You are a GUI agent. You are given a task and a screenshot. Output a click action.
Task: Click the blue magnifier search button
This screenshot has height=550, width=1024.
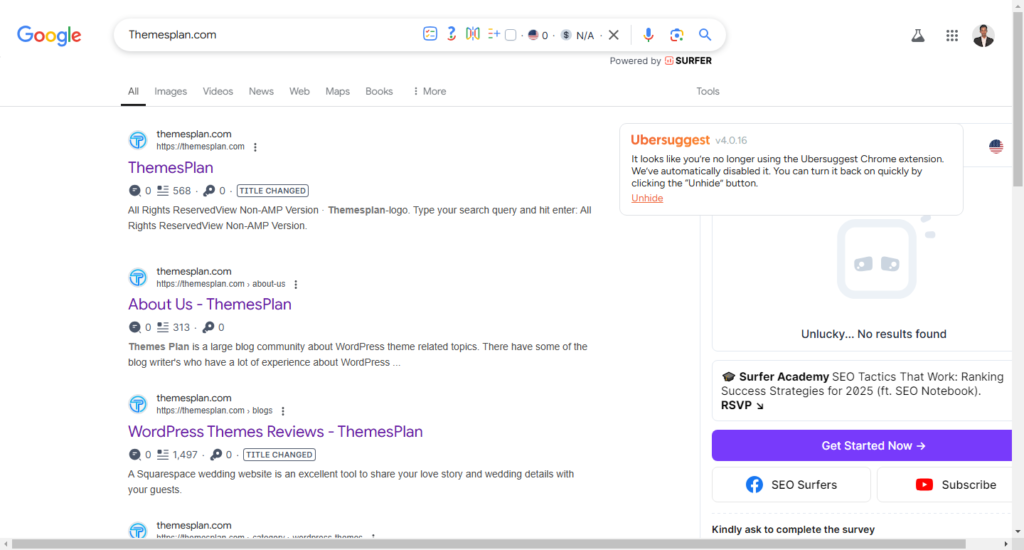coord(705,35)
